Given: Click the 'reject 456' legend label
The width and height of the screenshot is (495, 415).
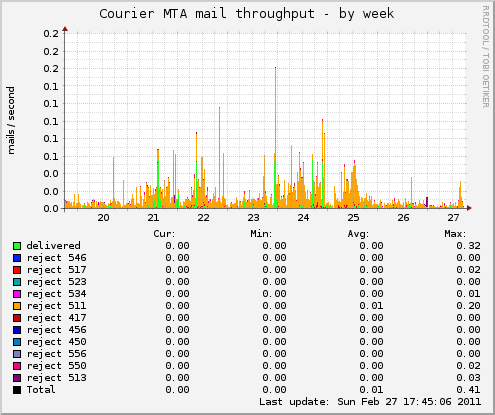Looking at the screenshot, I should click(x=56, y=330).
